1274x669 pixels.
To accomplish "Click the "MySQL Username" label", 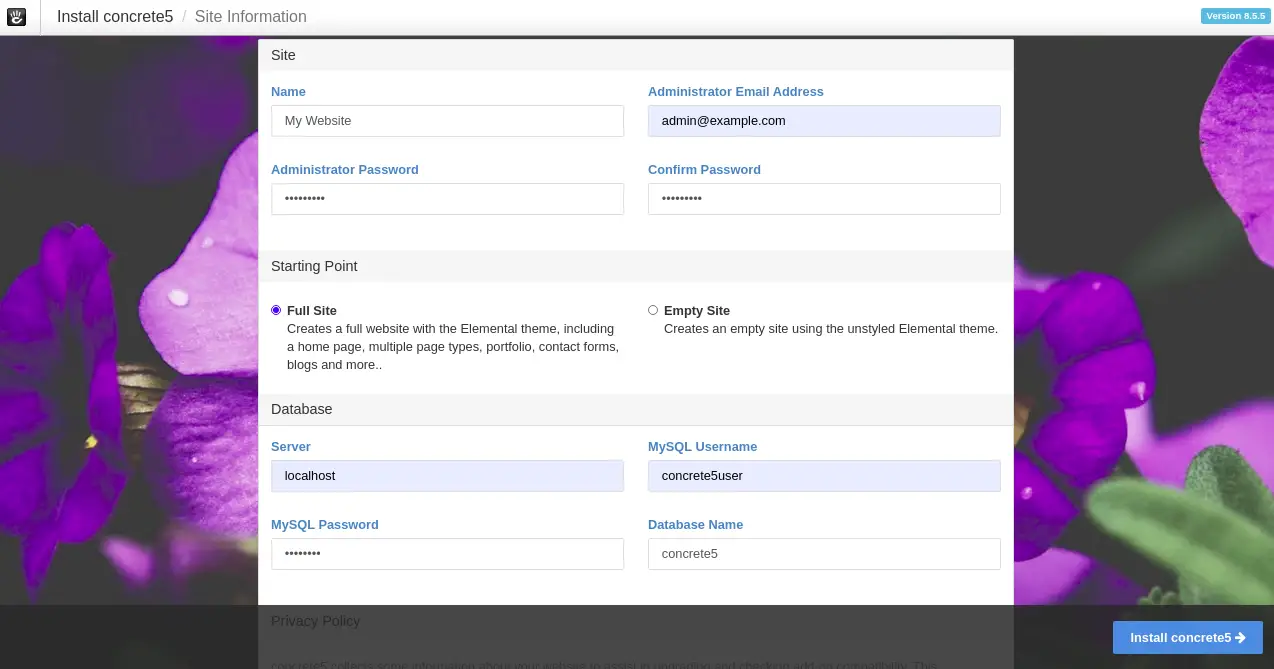I will point(702,447).
